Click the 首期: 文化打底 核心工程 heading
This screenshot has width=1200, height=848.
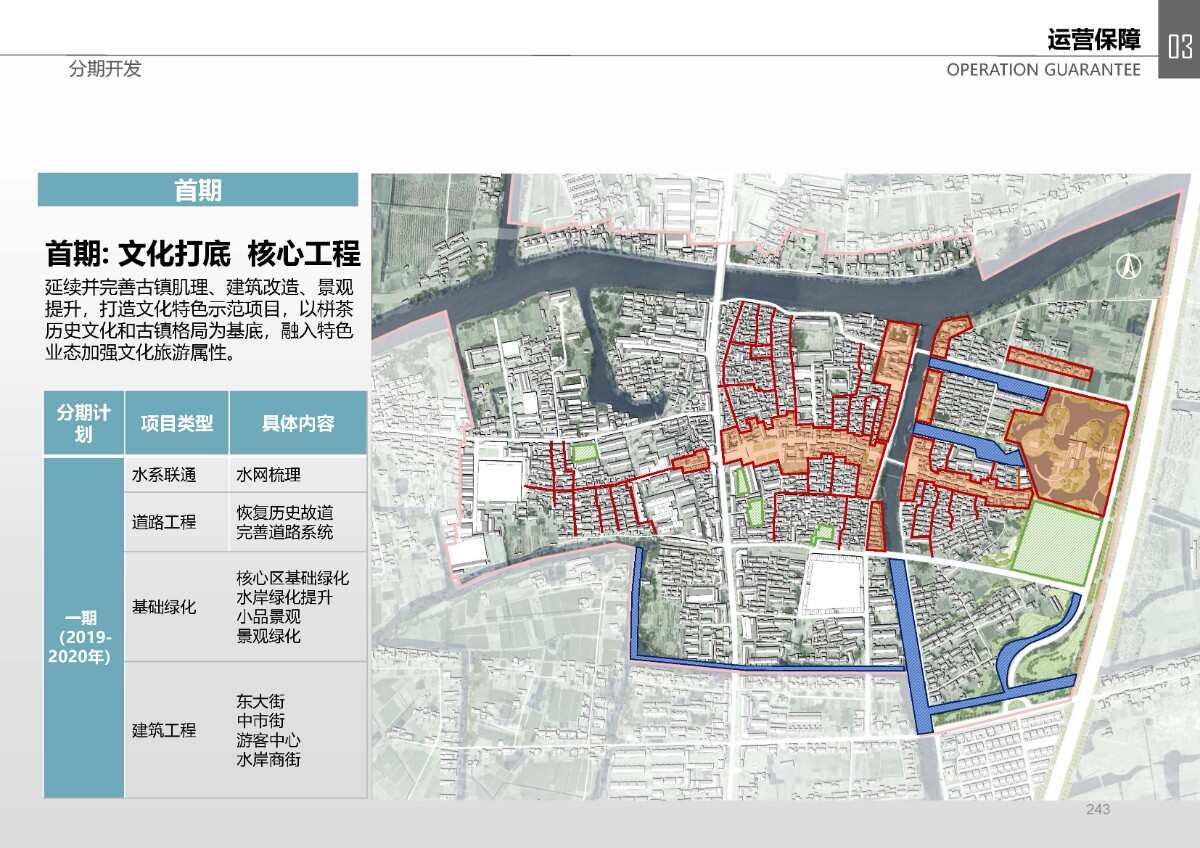[x=203, y=252]
